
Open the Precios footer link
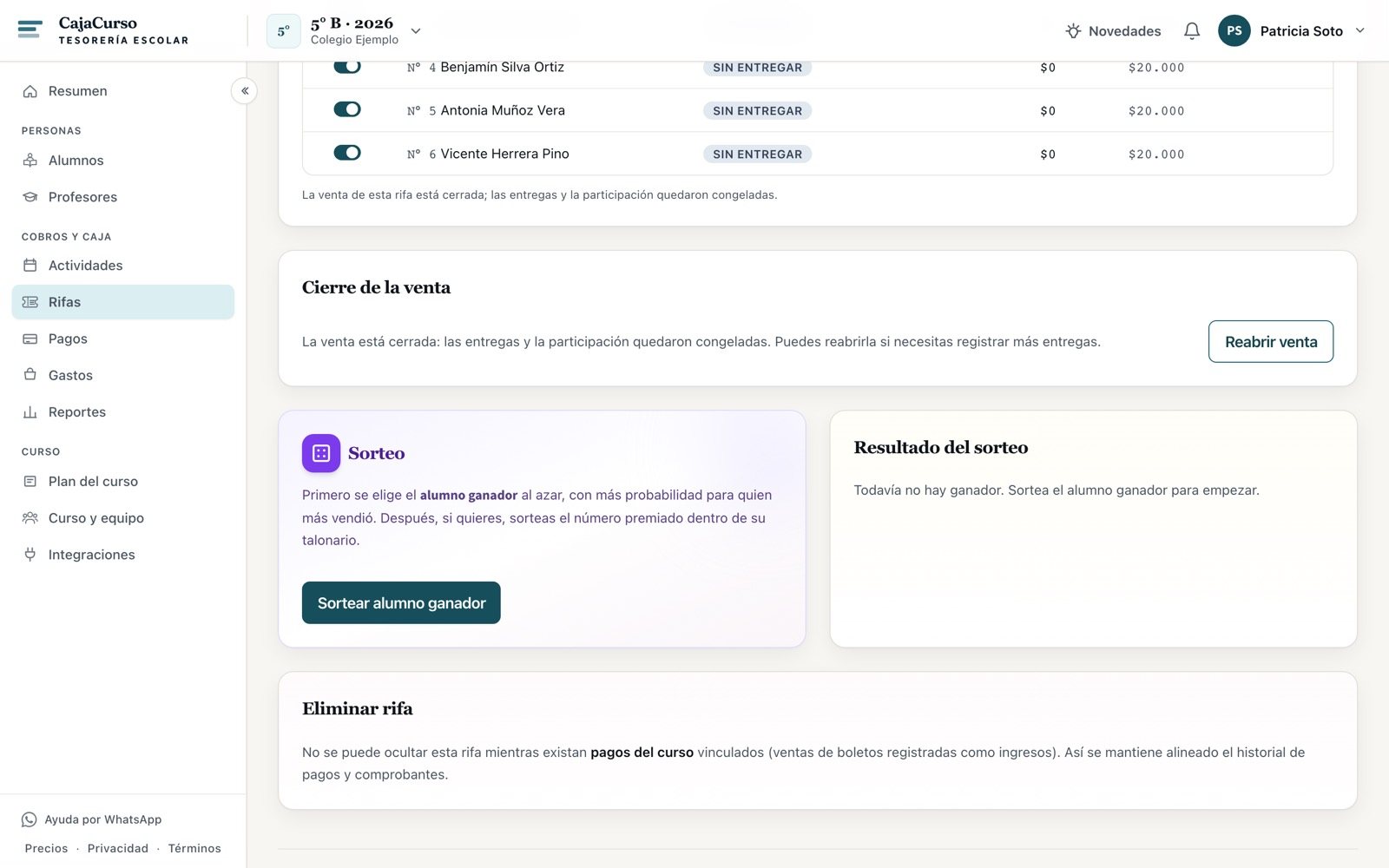[x=46, y=848]
